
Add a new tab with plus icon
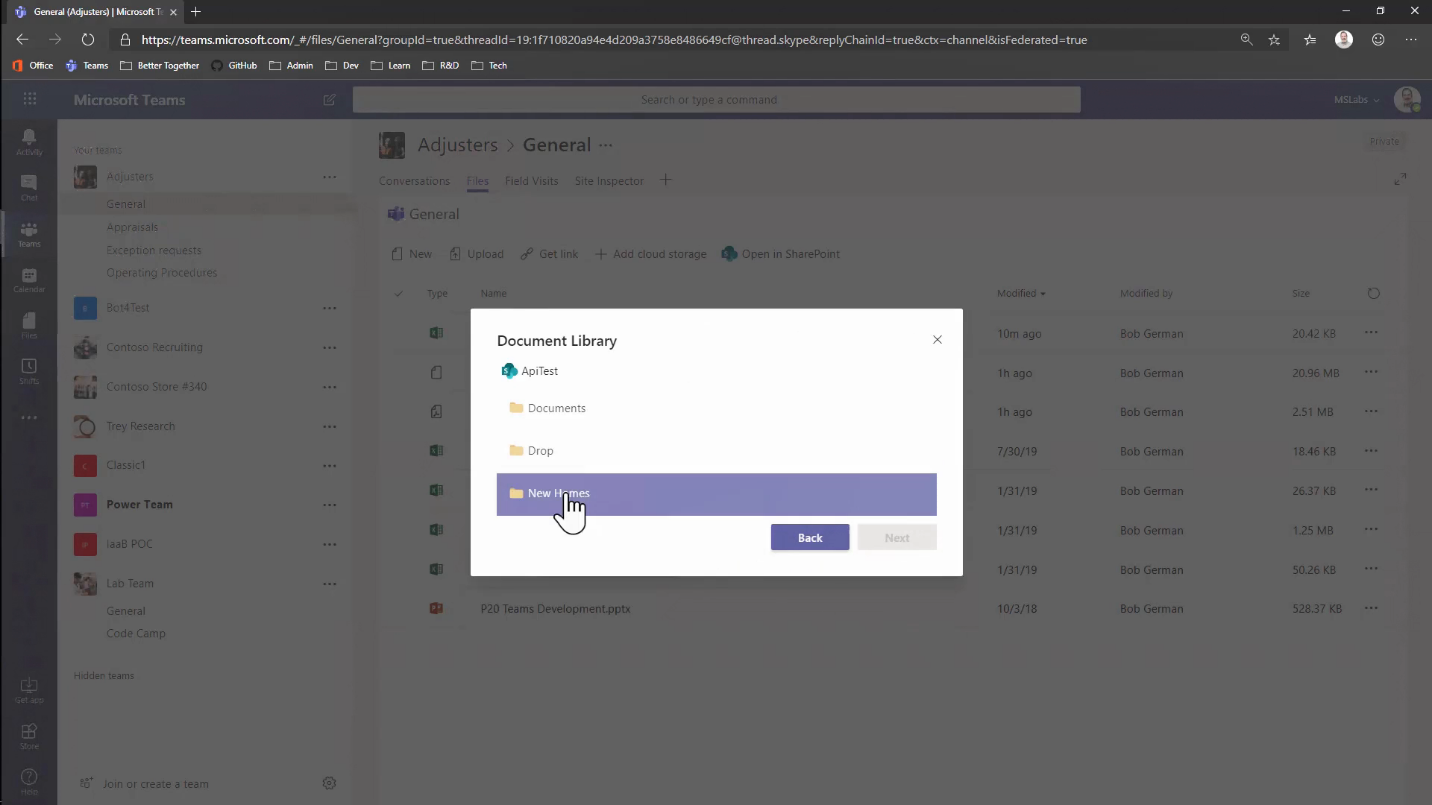(666, 180)
